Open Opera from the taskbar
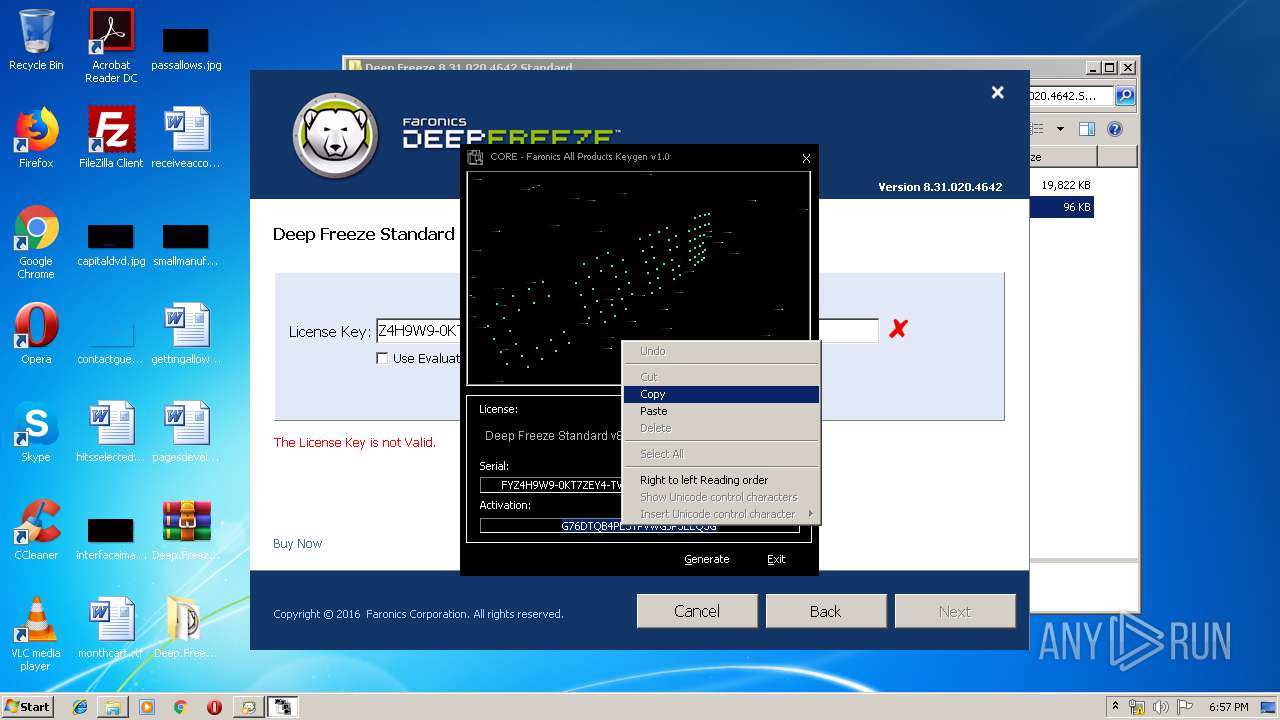Image resolution: width=1280 pixels, height=720 pixels. coord(214,707)
